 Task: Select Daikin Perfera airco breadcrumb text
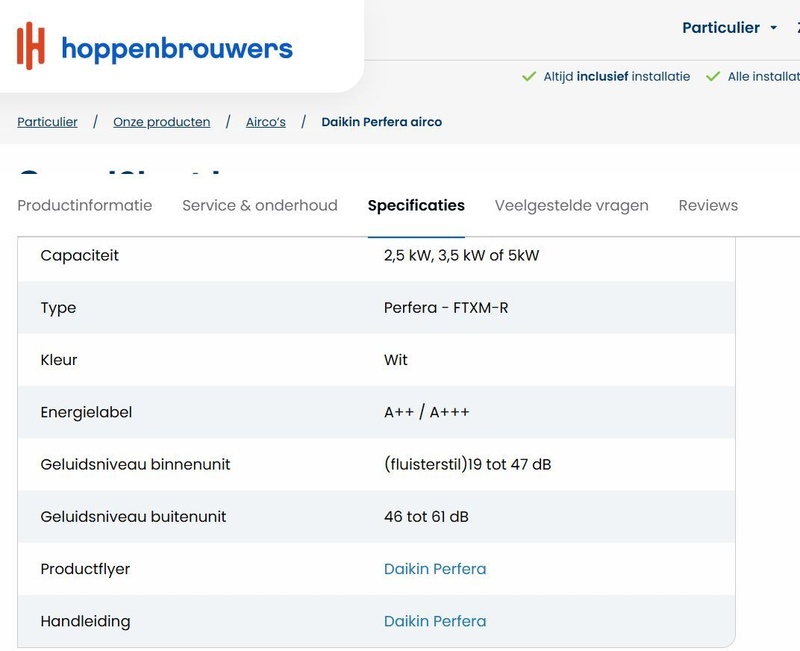click(x=382, y=122)
